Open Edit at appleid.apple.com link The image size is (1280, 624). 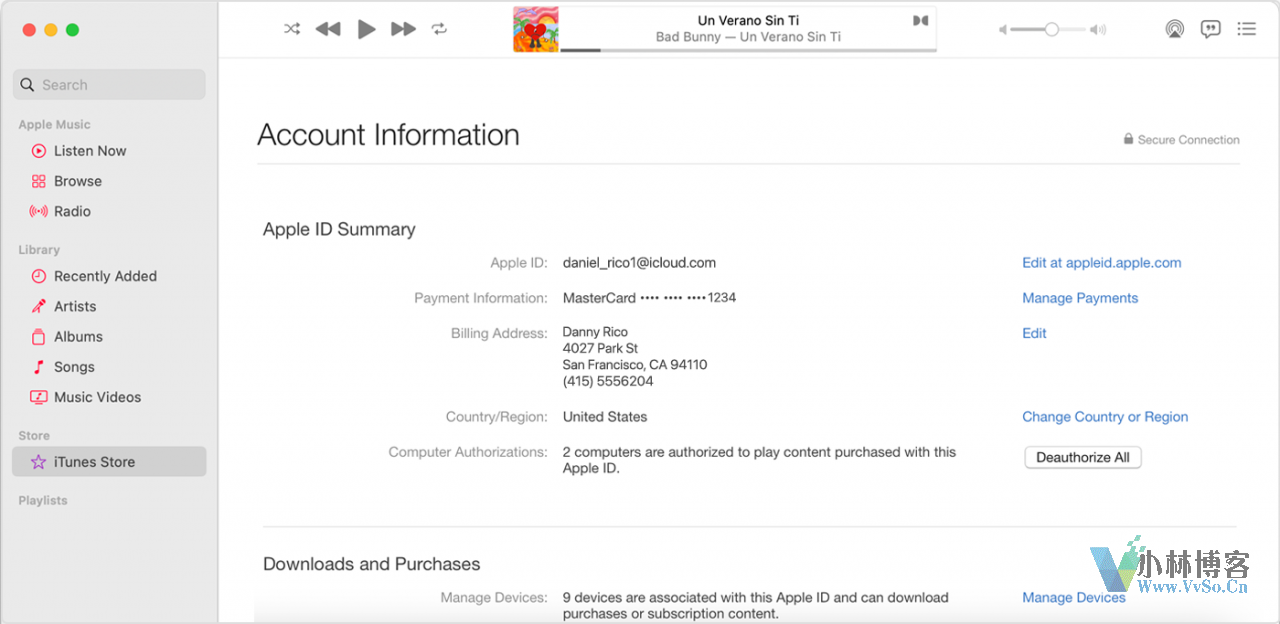[x=1101, y=263]
